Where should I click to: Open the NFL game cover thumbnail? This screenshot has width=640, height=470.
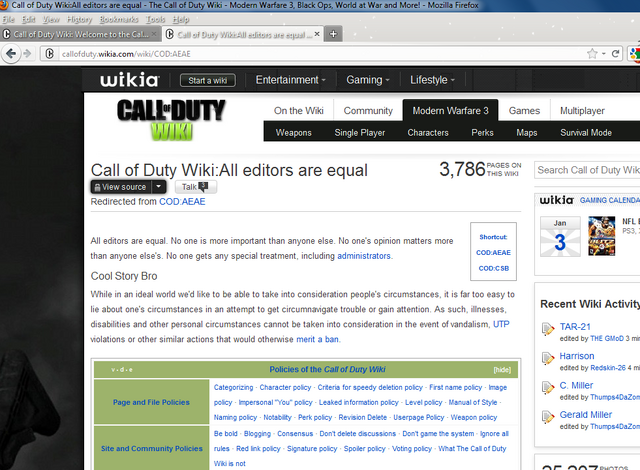601,236
